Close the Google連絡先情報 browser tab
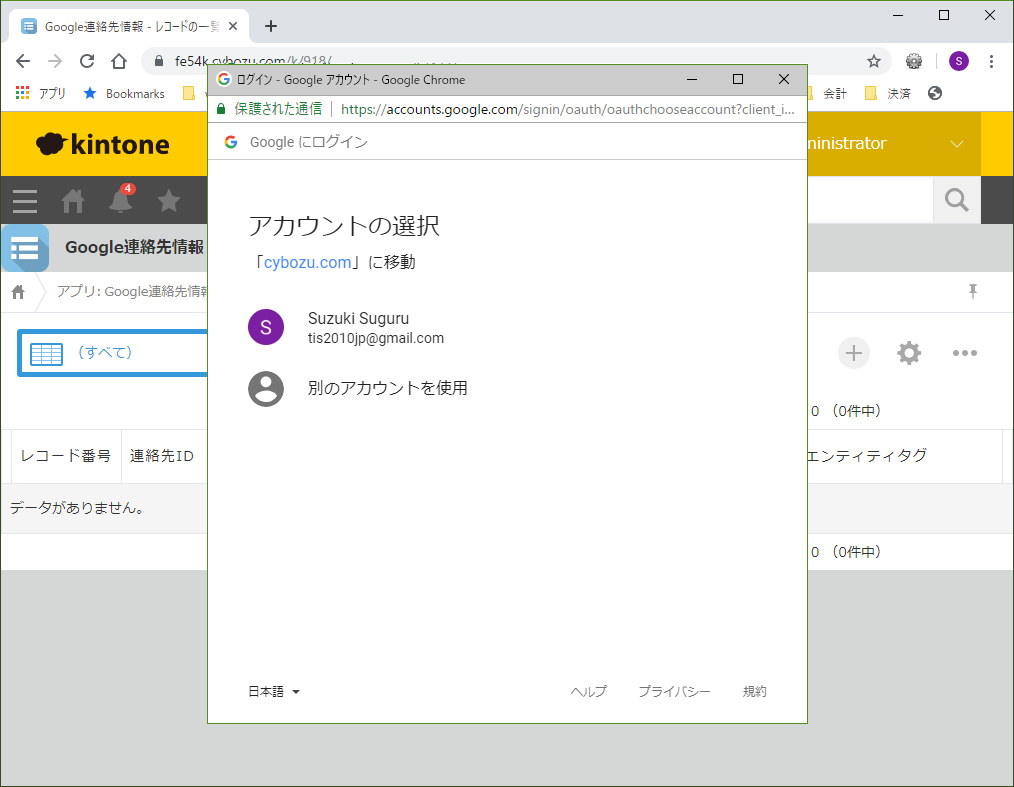Screen dimensions: 1014x787 tap(233, 27)
